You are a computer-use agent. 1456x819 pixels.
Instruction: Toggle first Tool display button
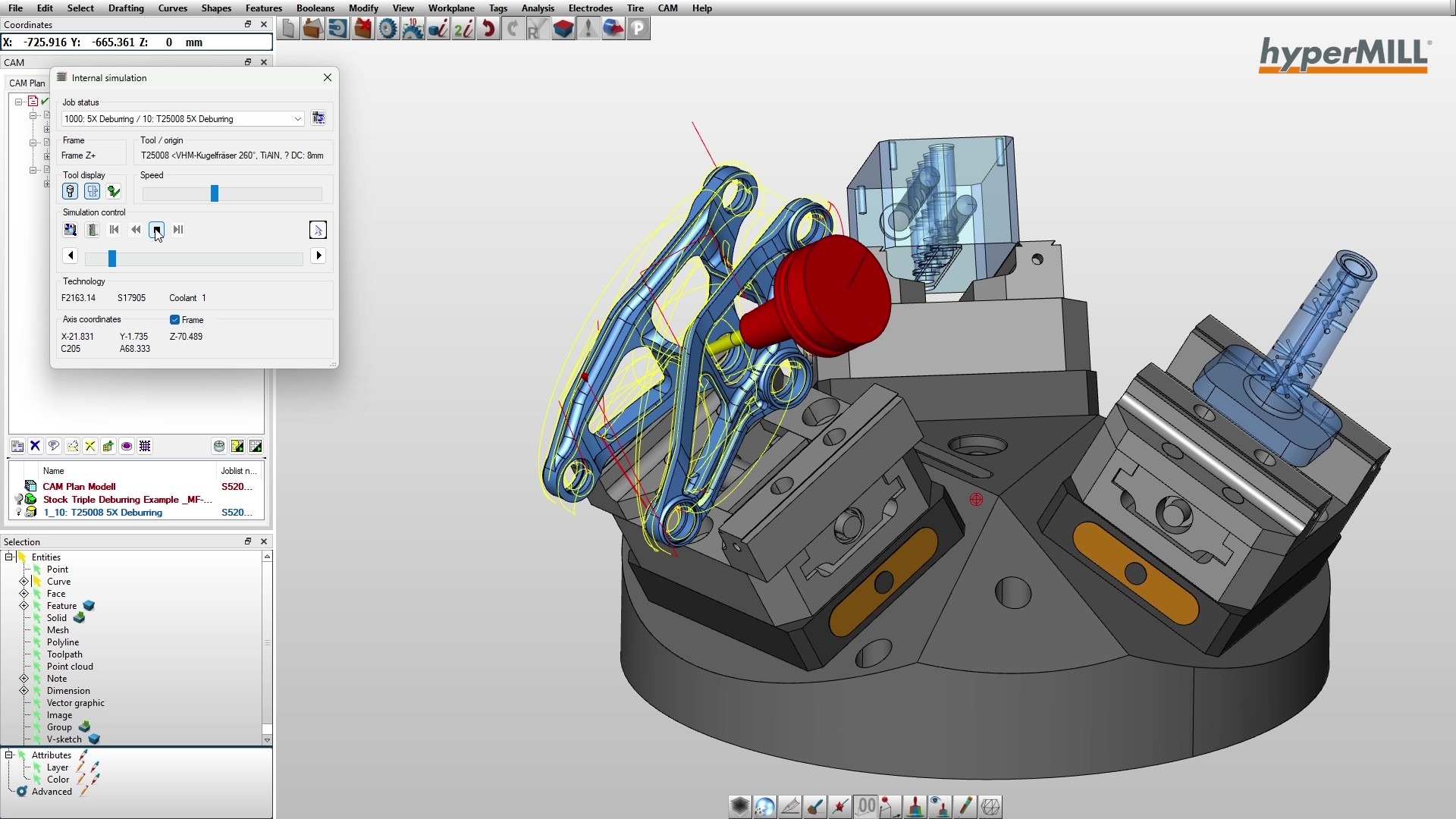coord(70,191)
